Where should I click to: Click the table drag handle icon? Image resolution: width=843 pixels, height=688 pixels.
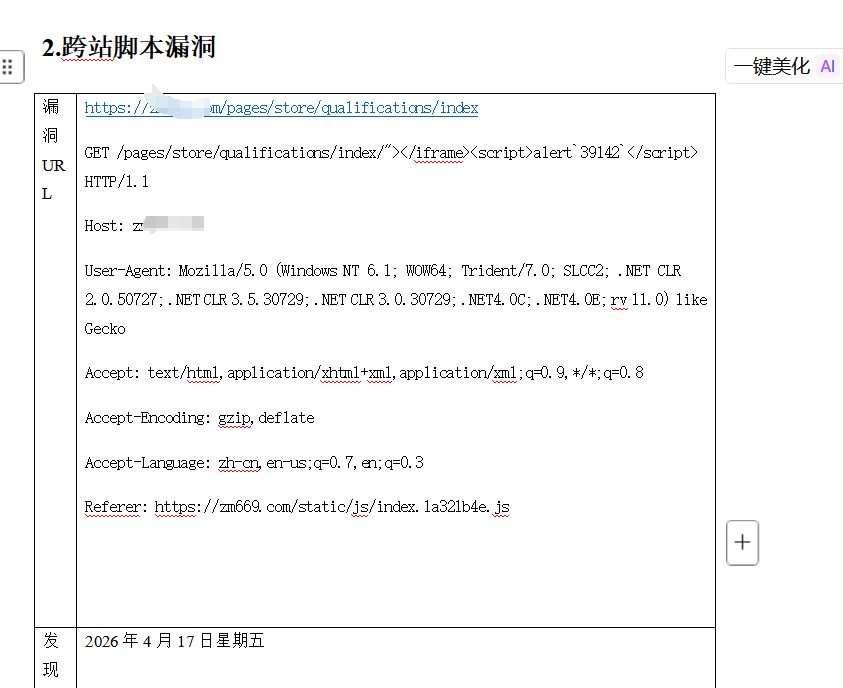pos(8,68)
